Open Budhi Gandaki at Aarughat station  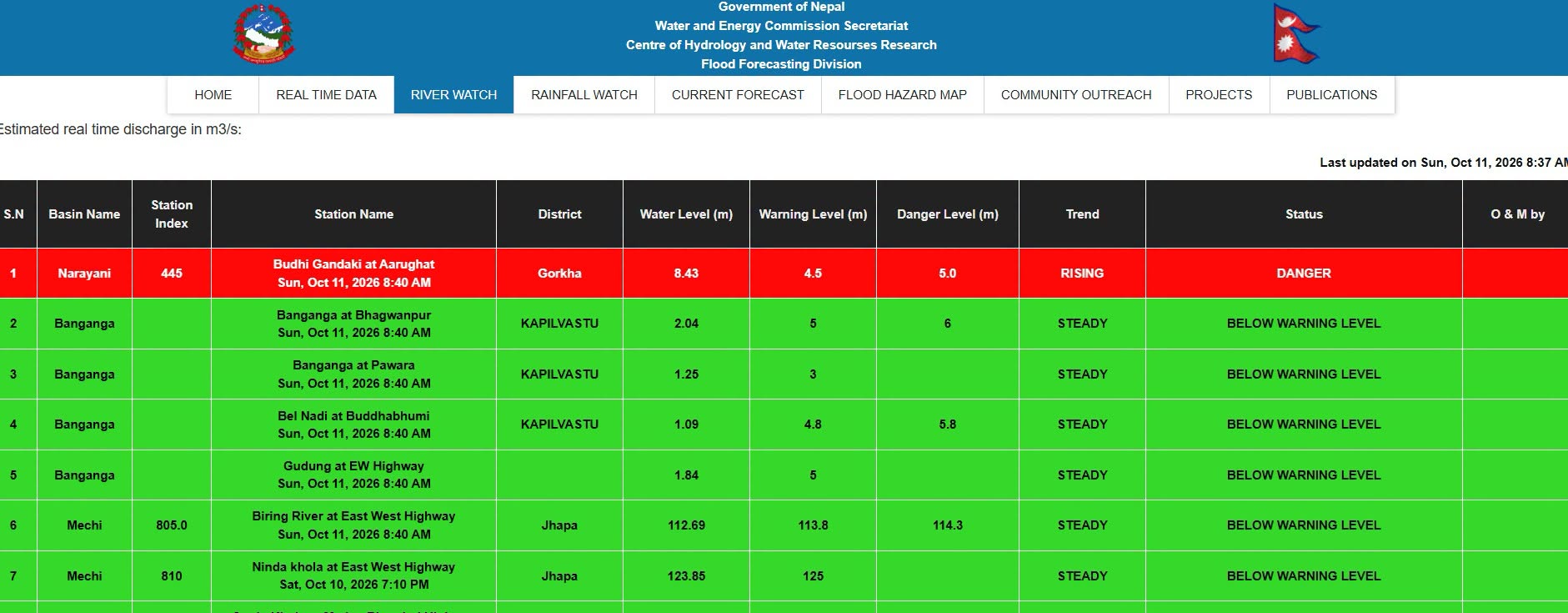(353, 264)
